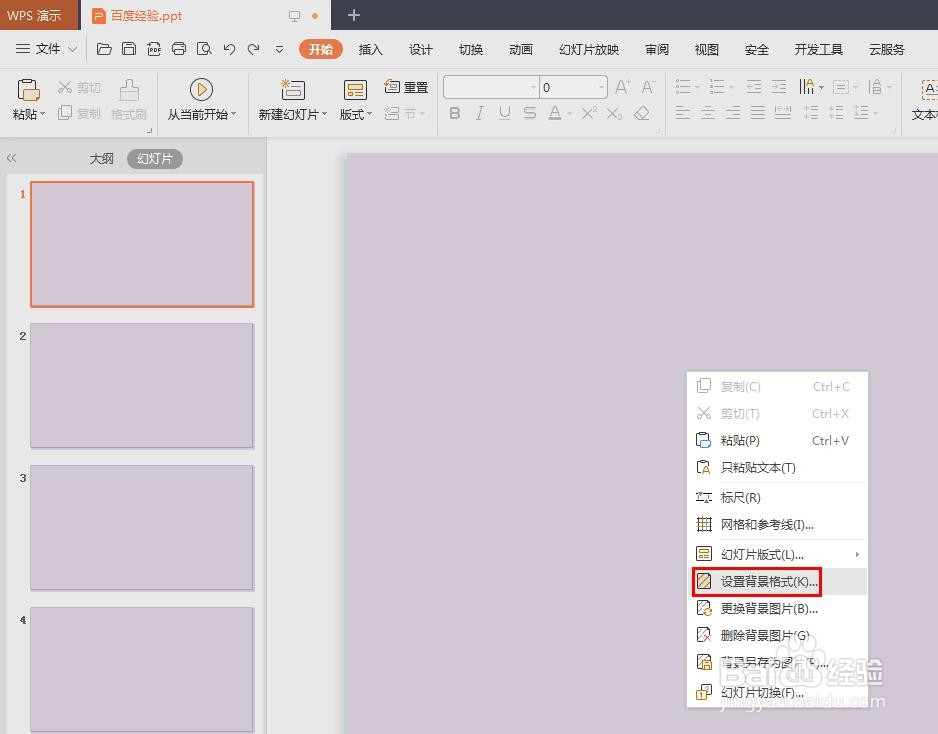Viewport: 938px width, 734px height.
Task: Click the Print icon in the quick toolbar
Action: [179, 49]
